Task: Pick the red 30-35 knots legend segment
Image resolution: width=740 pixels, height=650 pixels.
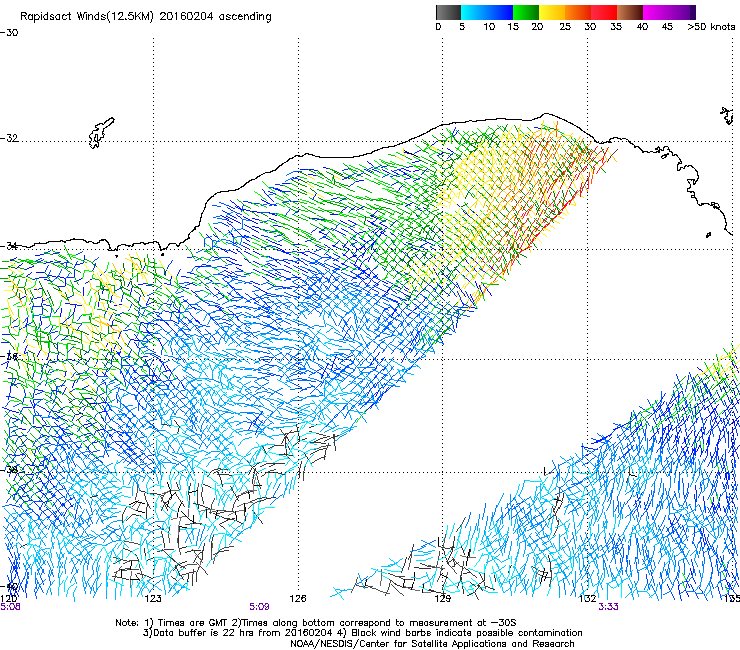Action: (604, 12)
